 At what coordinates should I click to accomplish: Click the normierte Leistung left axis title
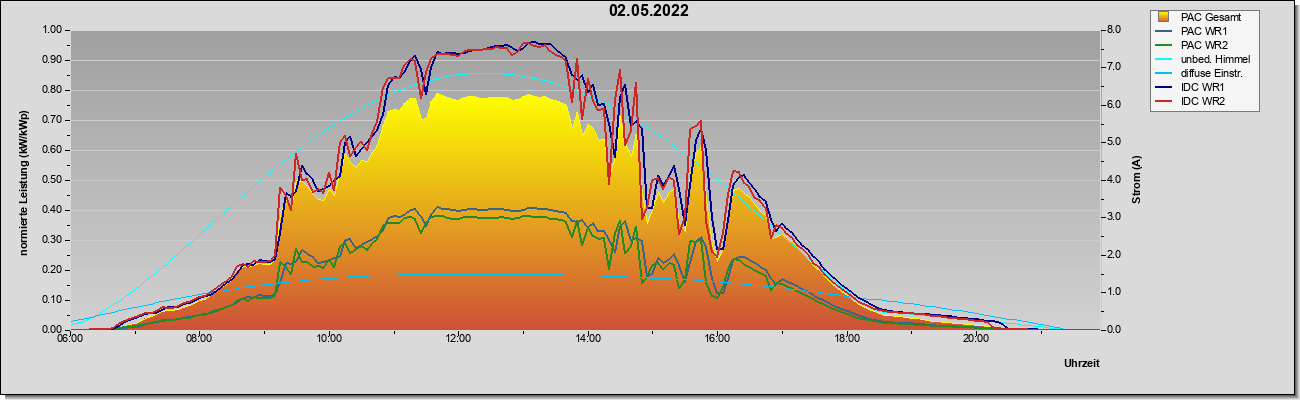coord(22,180)
